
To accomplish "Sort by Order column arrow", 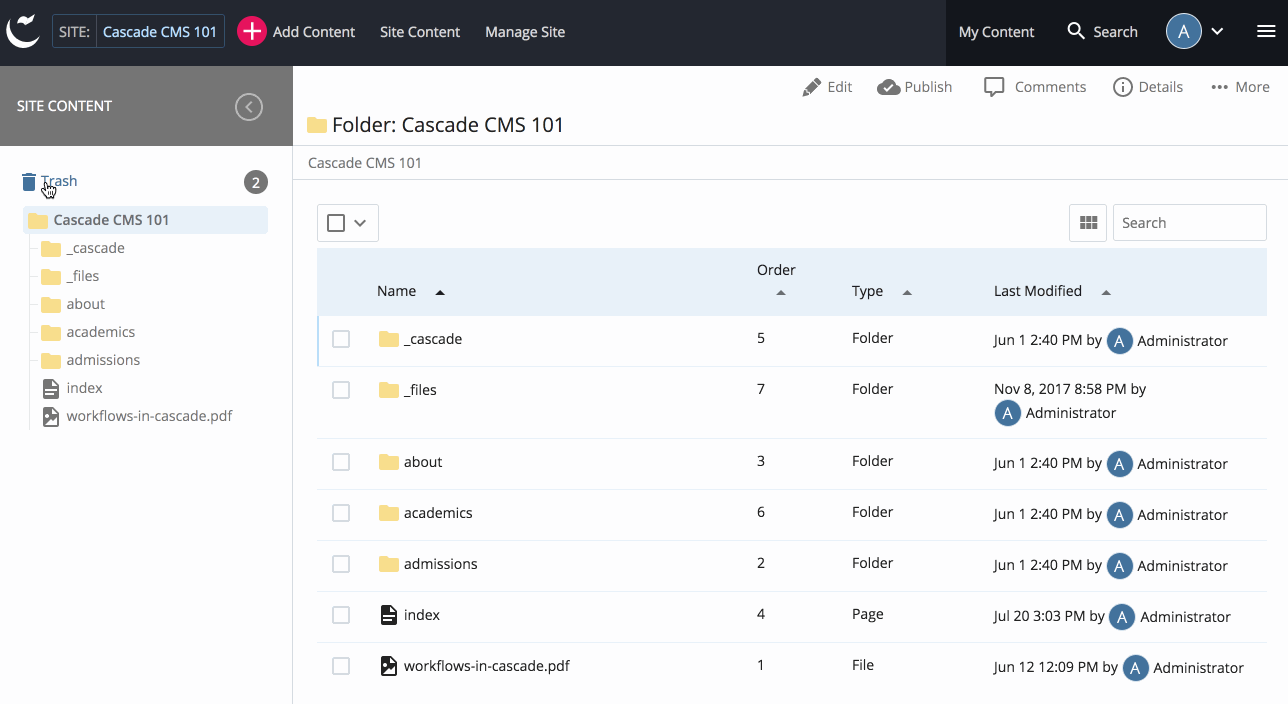I will click(x=781, y=293).
